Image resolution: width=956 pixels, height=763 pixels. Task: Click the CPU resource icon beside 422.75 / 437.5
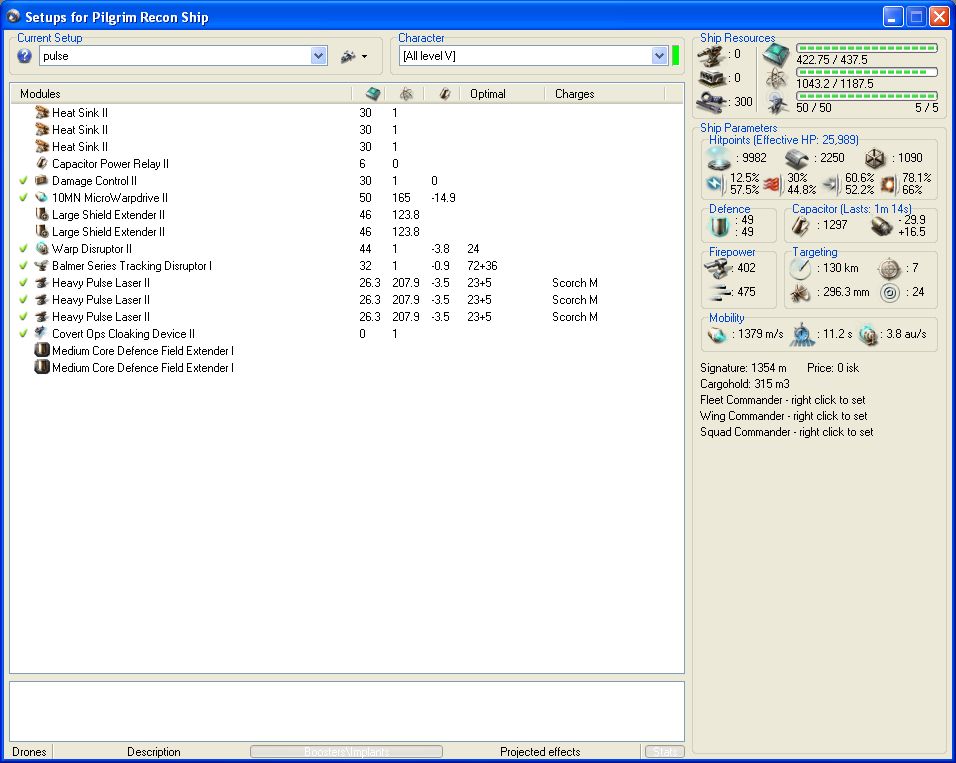(x=777, y=54)
